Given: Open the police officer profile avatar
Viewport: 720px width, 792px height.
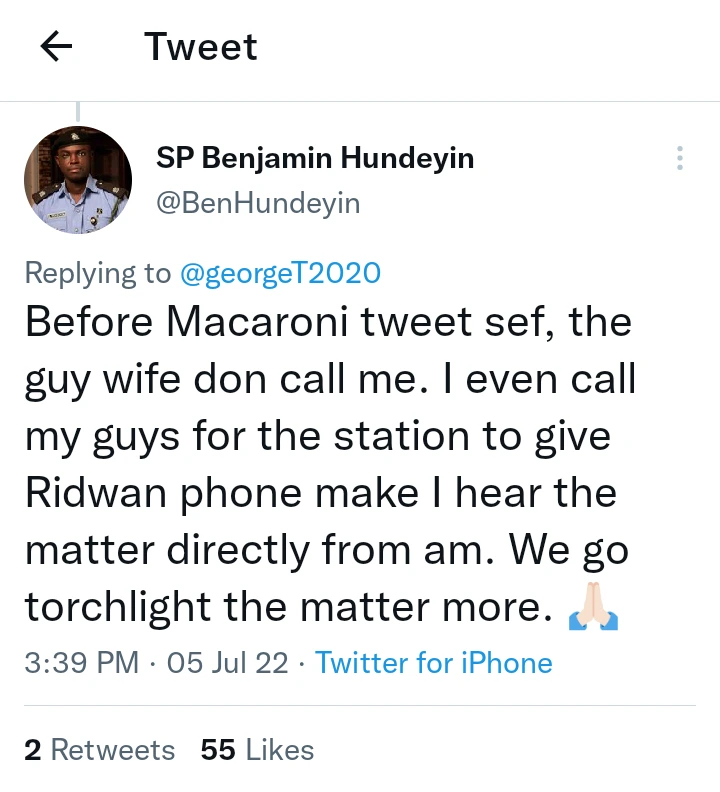Looking at the screenshot, I should click(x=78, y=180).
